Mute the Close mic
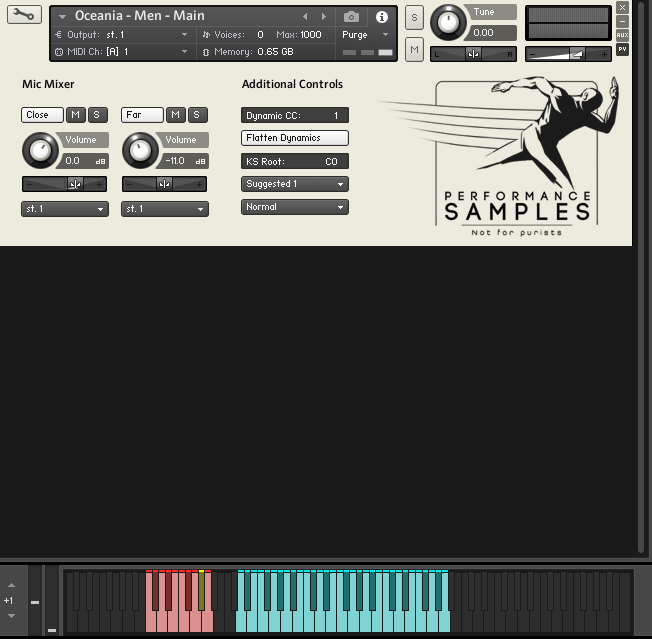Screen dimensions: 652x639 [x=76, y=115]
